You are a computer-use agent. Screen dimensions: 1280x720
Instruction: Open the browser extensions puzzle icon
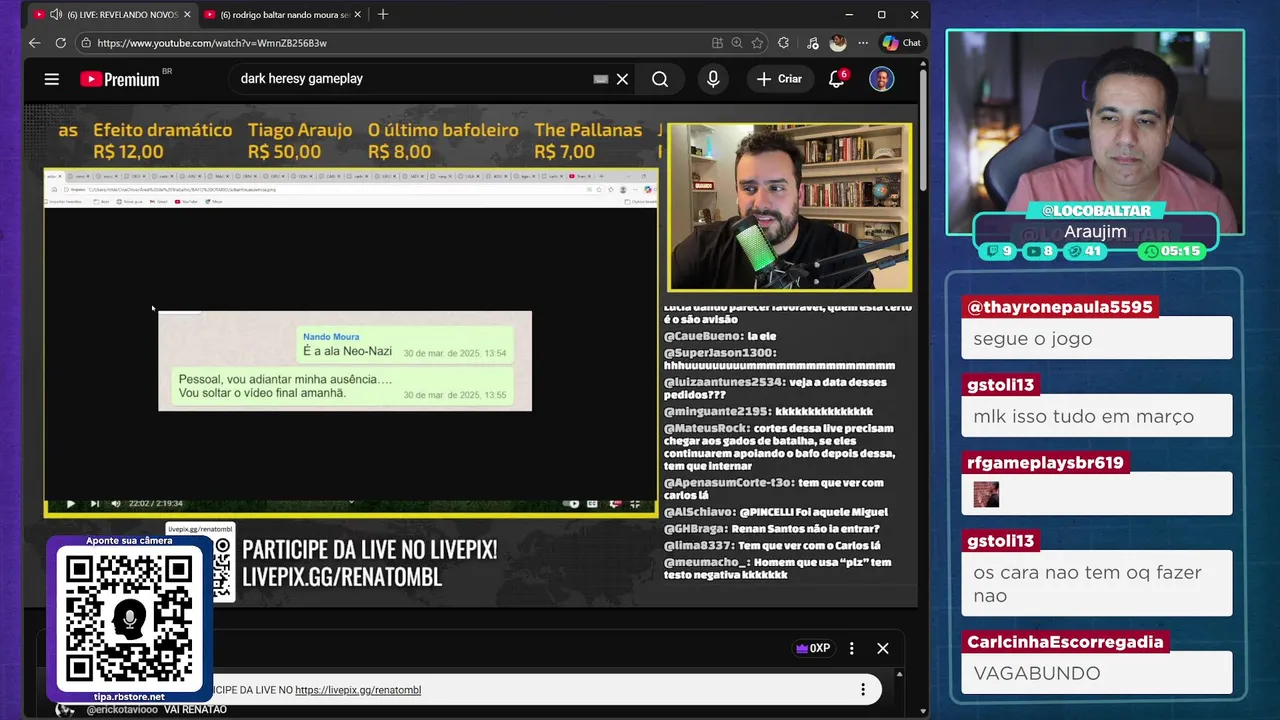pyautogui.click(x=783, y=43)
